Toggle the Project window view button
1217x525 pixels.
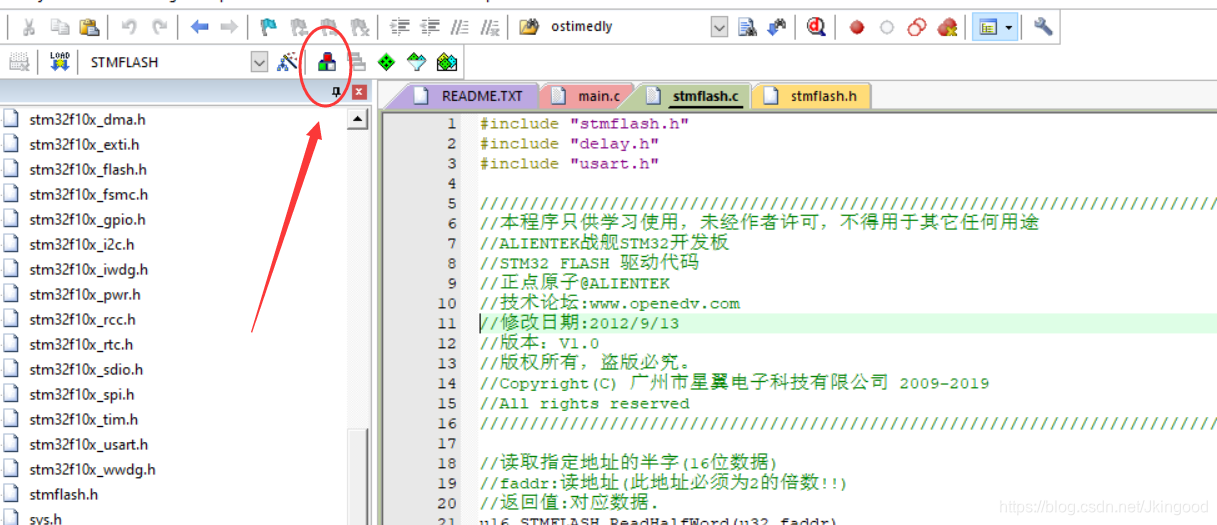click(988, 28)
